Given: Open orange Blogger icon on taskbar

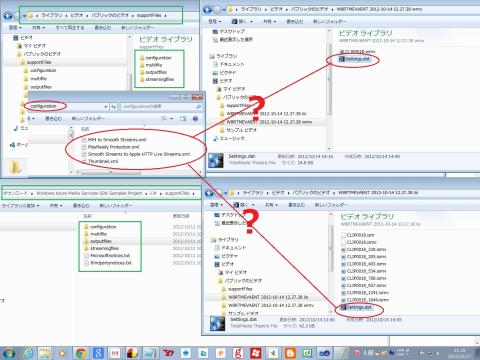Looking at the screenshot, I should 290,353.
